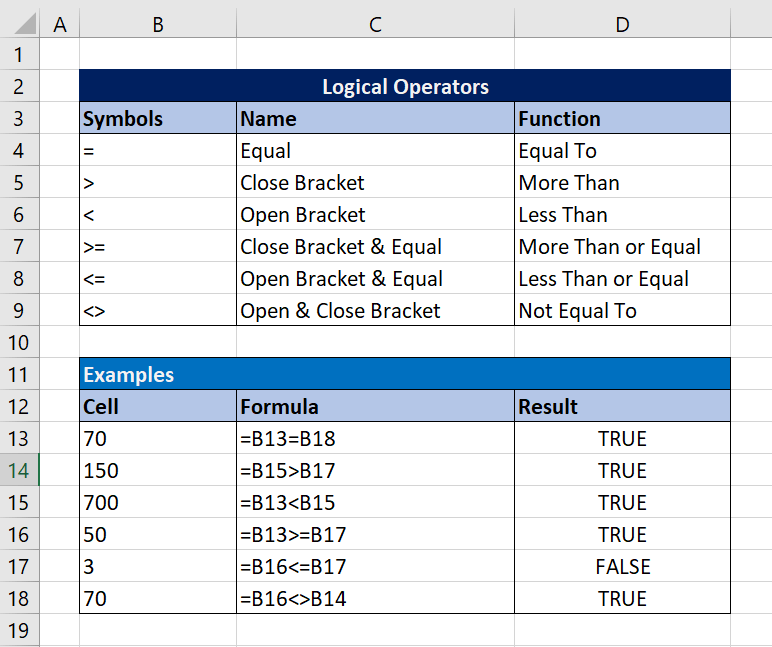Screen dimensions: 772x647
Task: Select row 2 header
Action: tap(20, 87)
